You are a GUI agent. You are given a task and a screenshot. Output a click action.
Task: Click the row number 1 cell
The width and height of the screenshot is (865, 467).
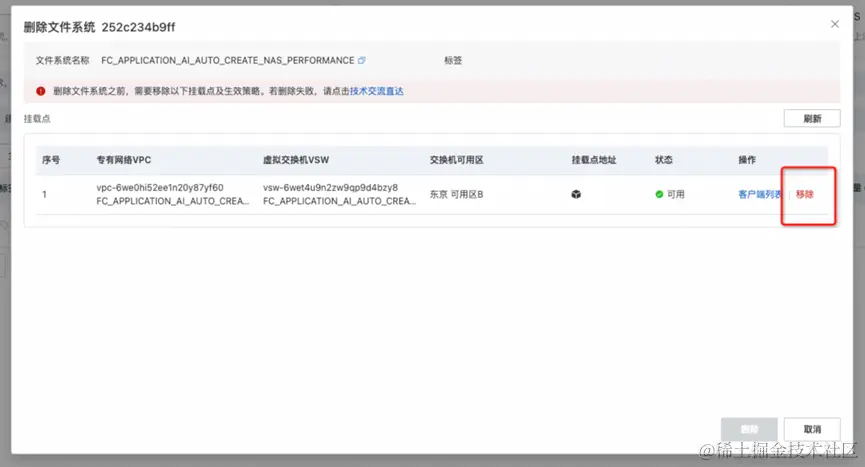point(44,194)
